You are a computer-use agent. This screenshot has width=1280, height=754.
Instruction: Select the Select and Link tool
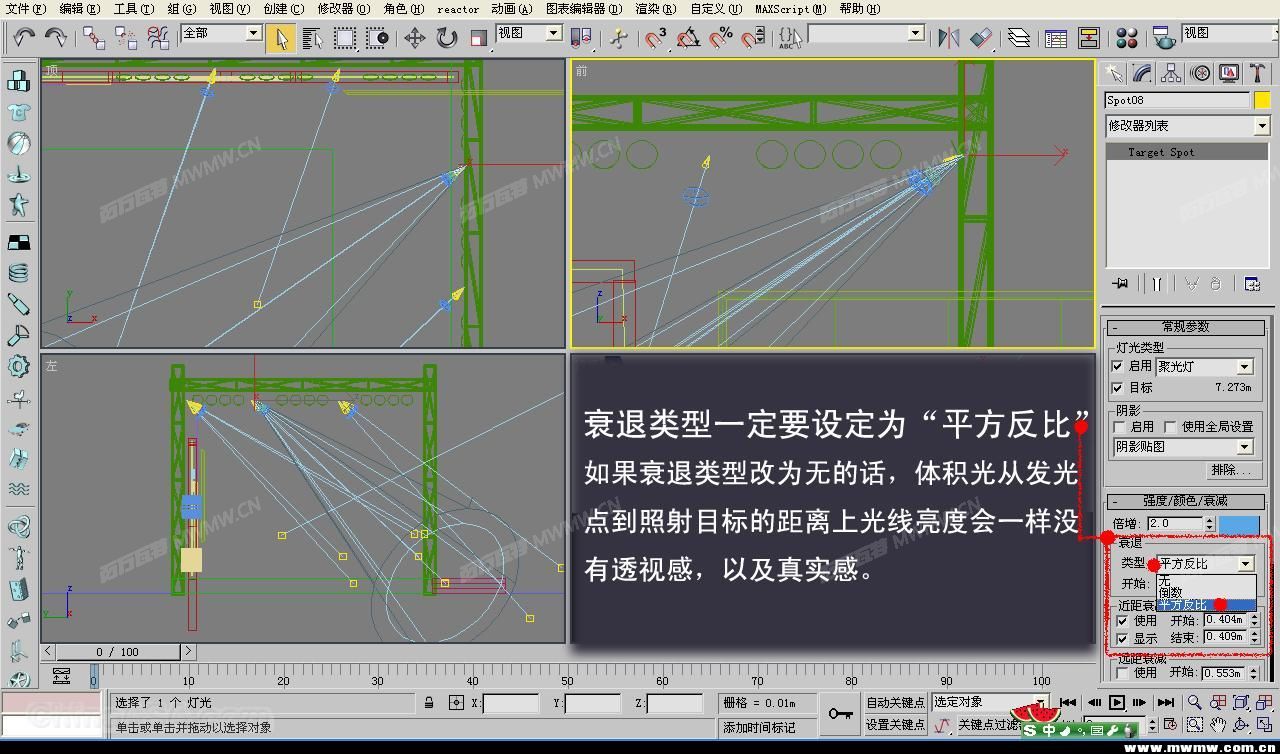(x=94, y=37)
